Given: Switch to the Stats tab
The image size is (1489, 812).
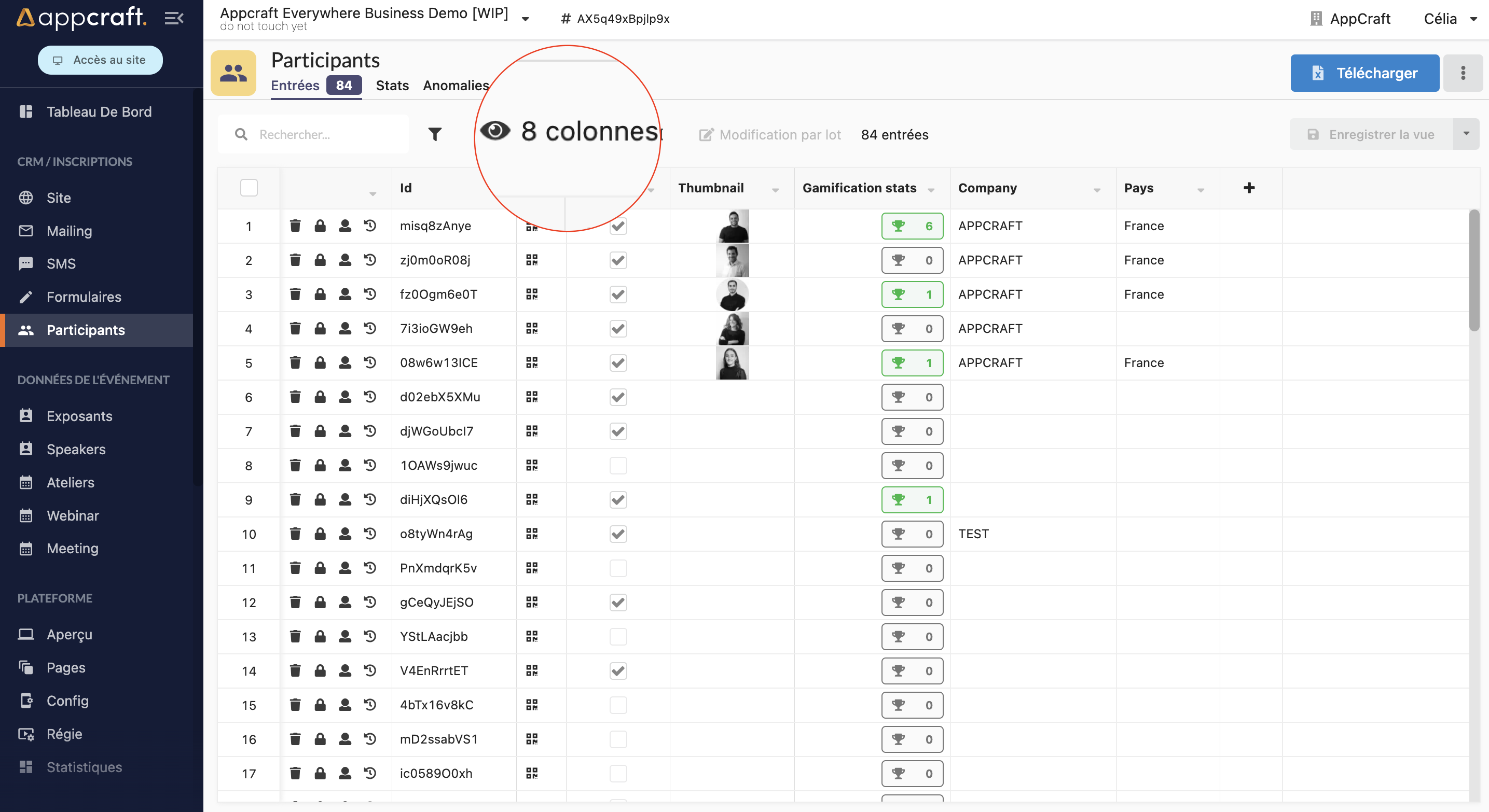Looking at the screenshot, I should pos(392,86).
